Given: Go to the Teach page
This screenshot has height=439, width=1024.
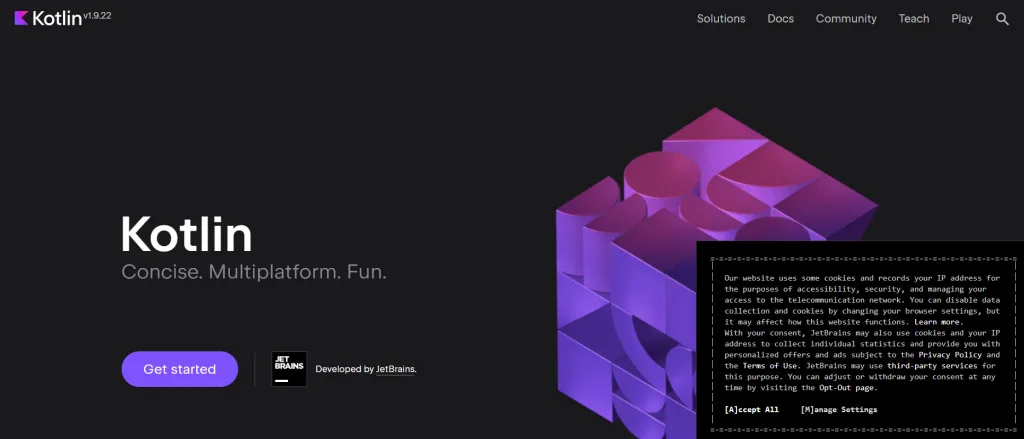Looking at the screenshot, I should point(914,19).
